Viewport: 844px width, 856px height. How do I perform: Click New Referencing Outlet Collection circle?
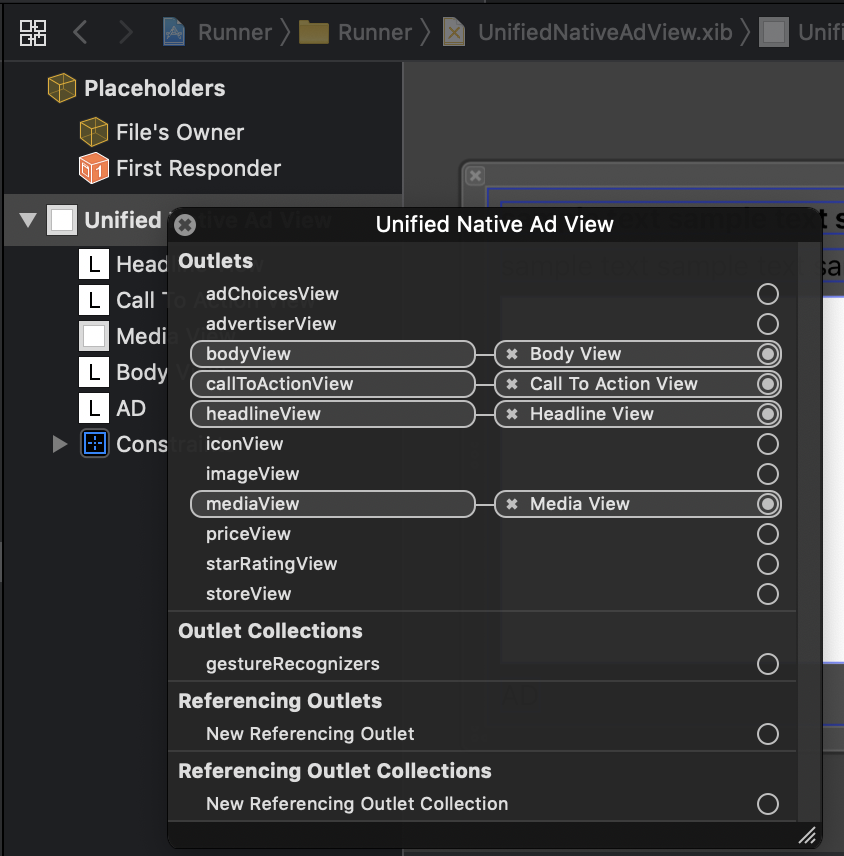tap(768, 804)
